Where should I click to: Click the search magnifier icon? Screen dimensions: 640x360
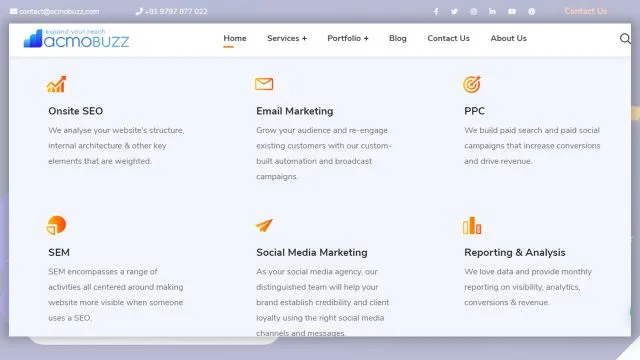(625, 38)
